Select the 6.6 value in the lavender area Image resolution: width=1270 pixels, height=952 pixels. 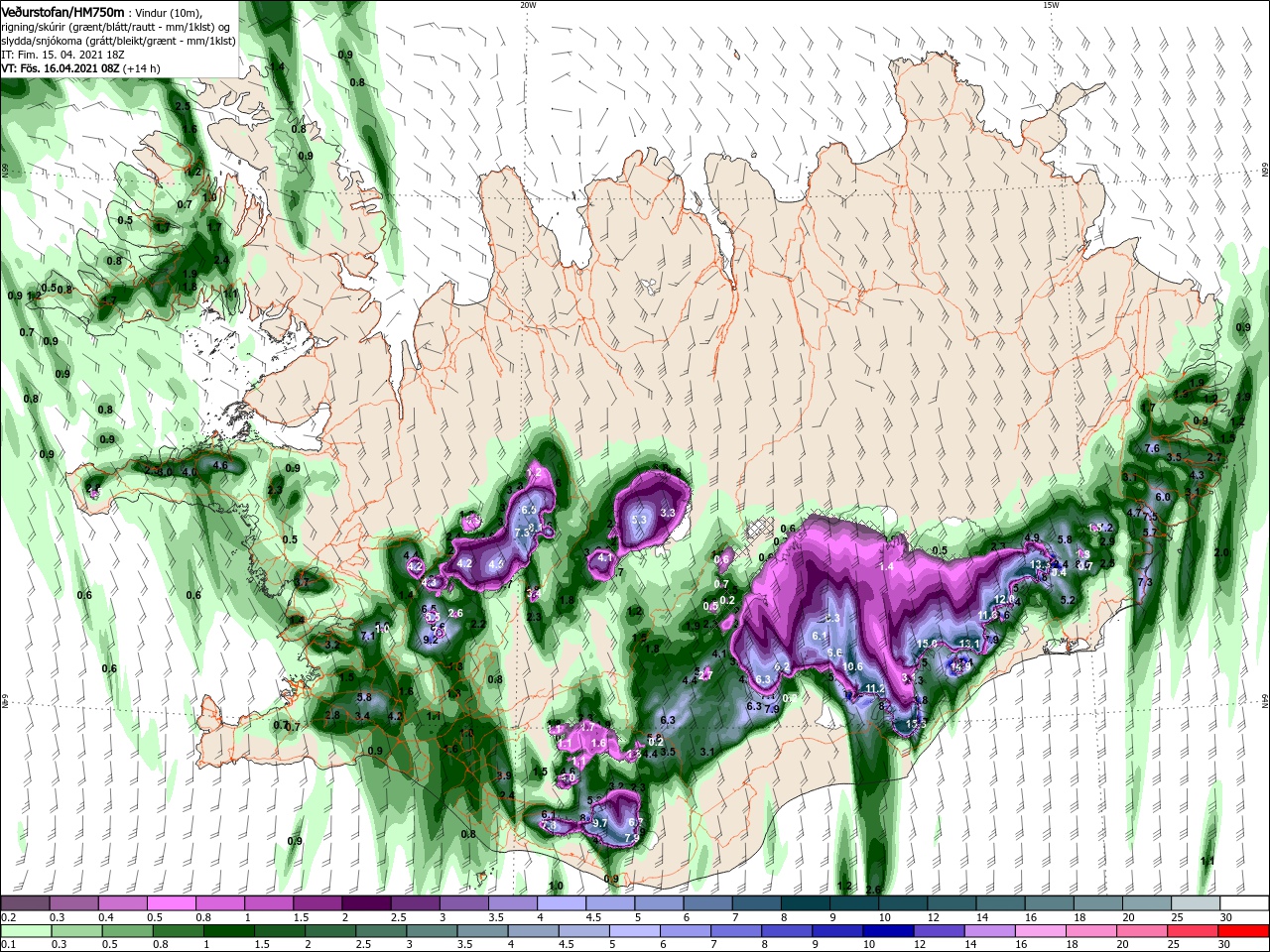834,653
